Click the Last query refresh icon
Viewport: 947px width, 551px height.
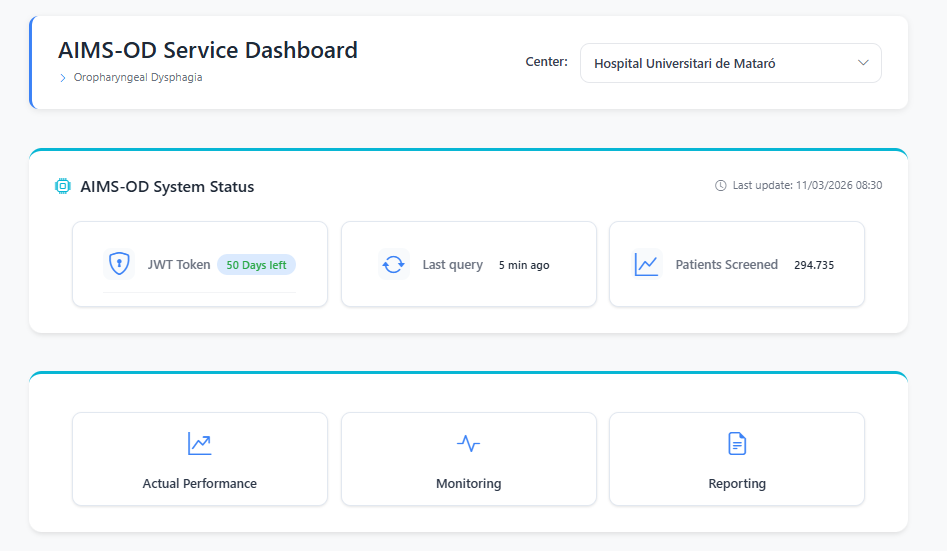pos(393,265)
